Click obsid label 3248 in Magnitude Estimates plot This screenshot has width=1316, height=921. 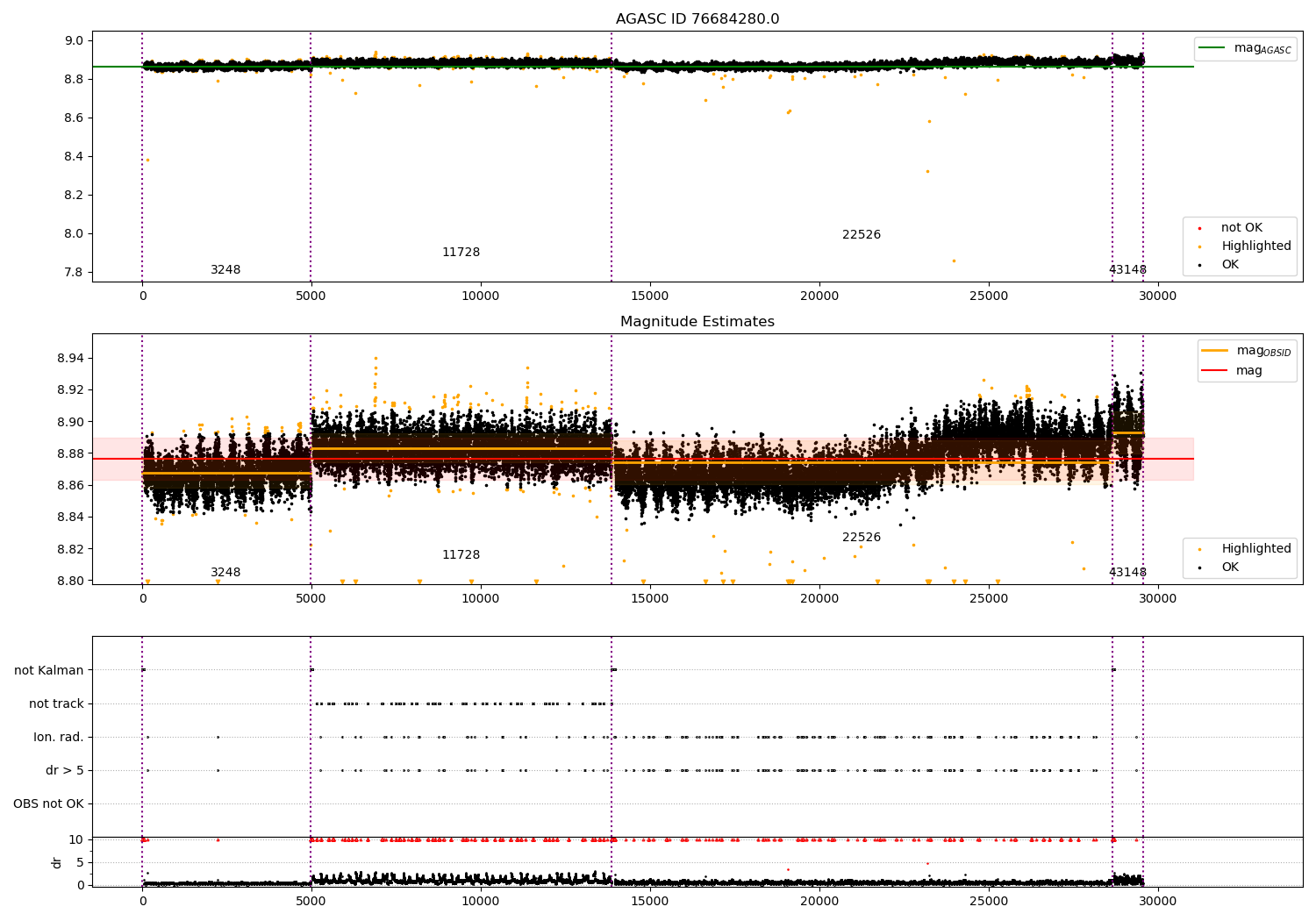[x=225, y=573]
